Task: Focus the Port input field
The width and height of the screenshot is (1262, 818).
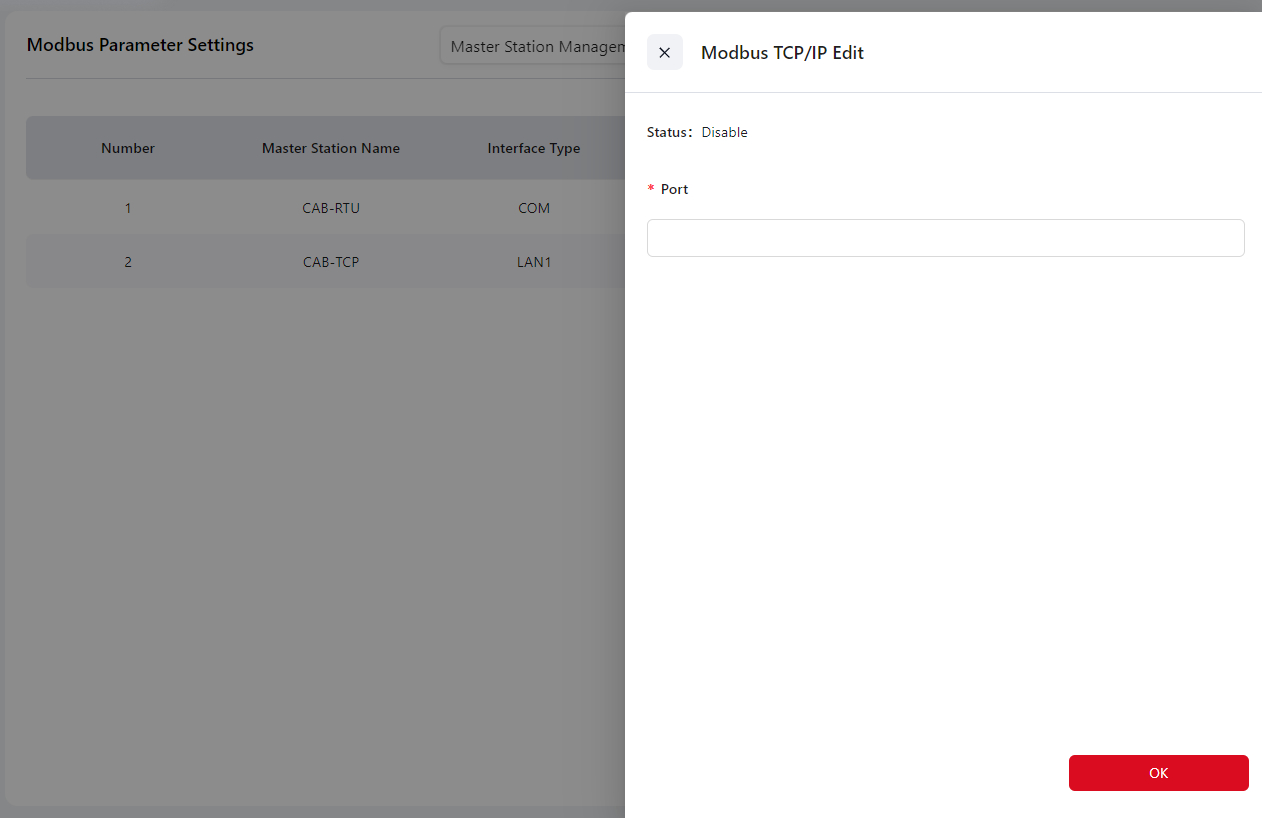Action: (x=945, y=238)
